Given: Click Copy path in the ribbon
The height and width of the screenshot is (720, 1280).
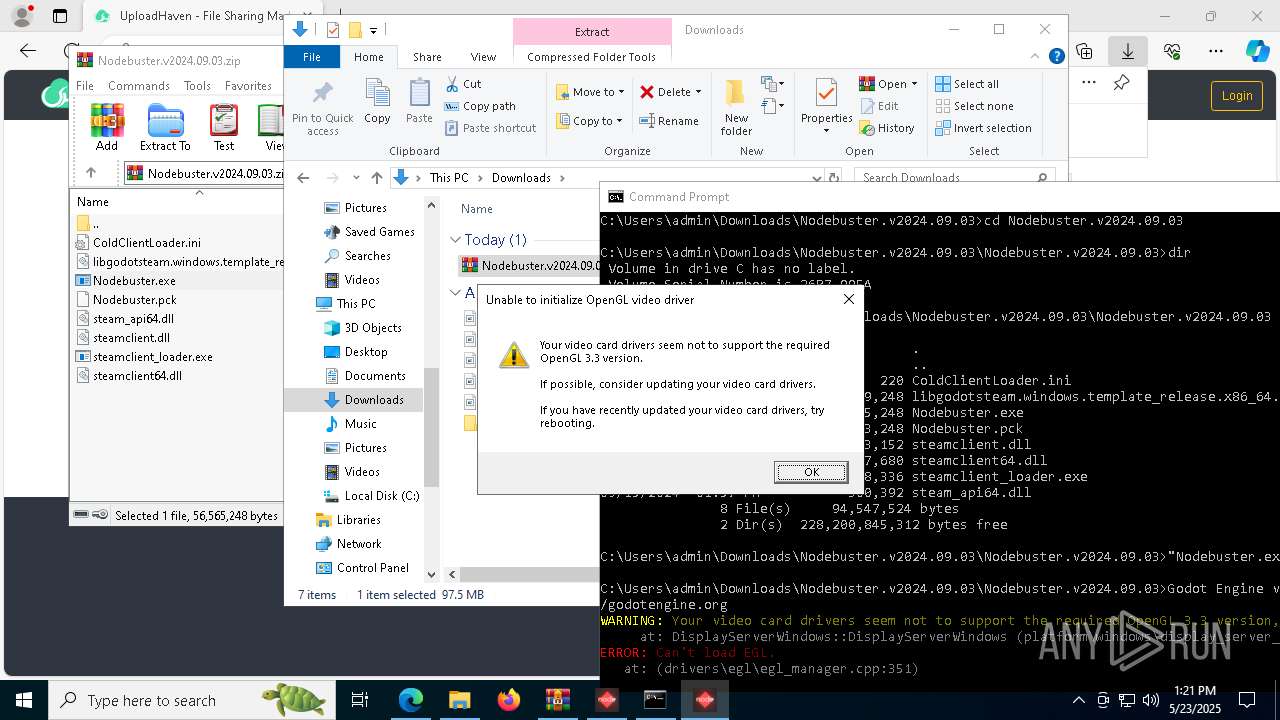Looking at the screenshot, I should pyautogui.click(x=480, y=106).
